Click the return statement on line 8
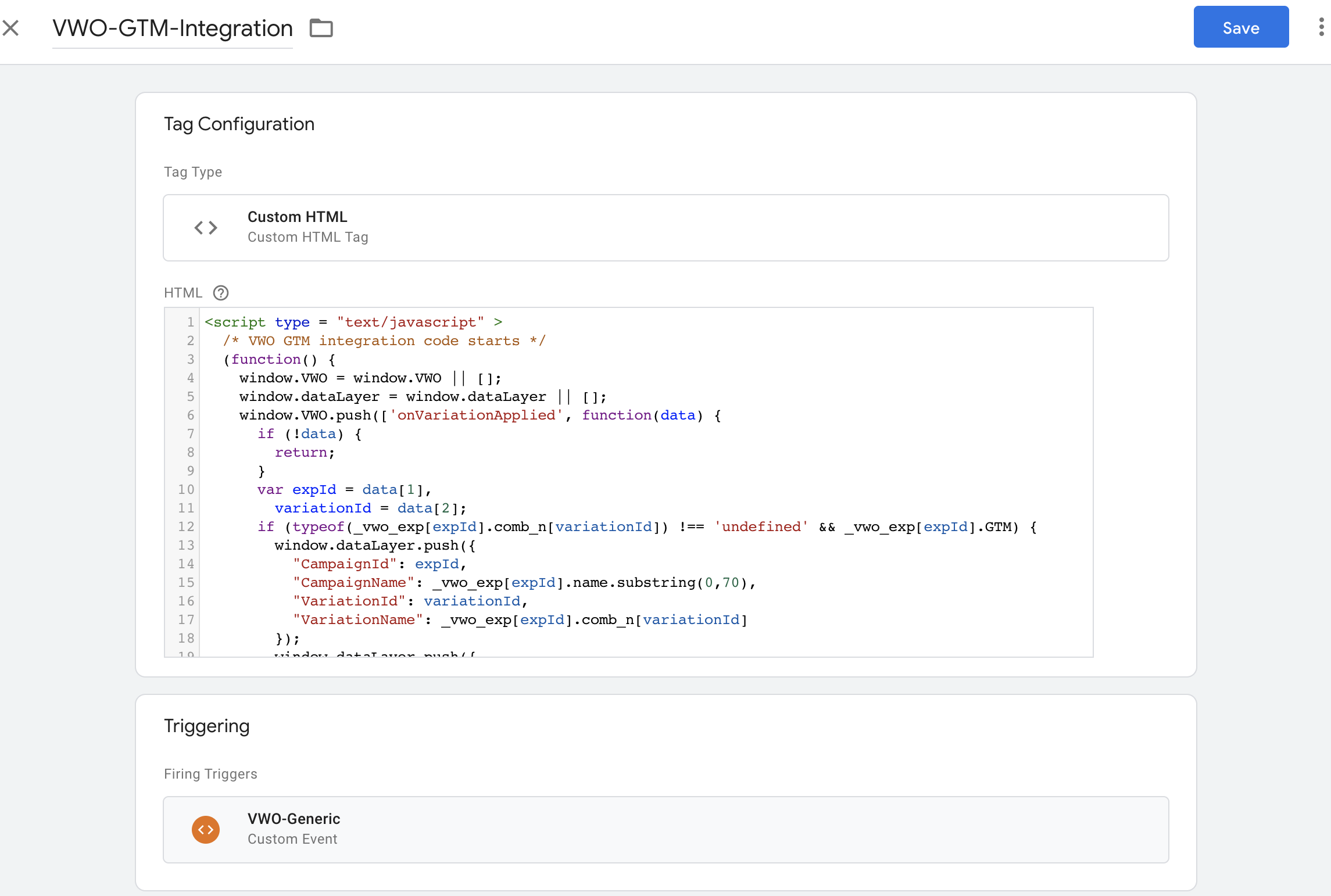Viewport: 1331px width, 896px height. point(305,452)
